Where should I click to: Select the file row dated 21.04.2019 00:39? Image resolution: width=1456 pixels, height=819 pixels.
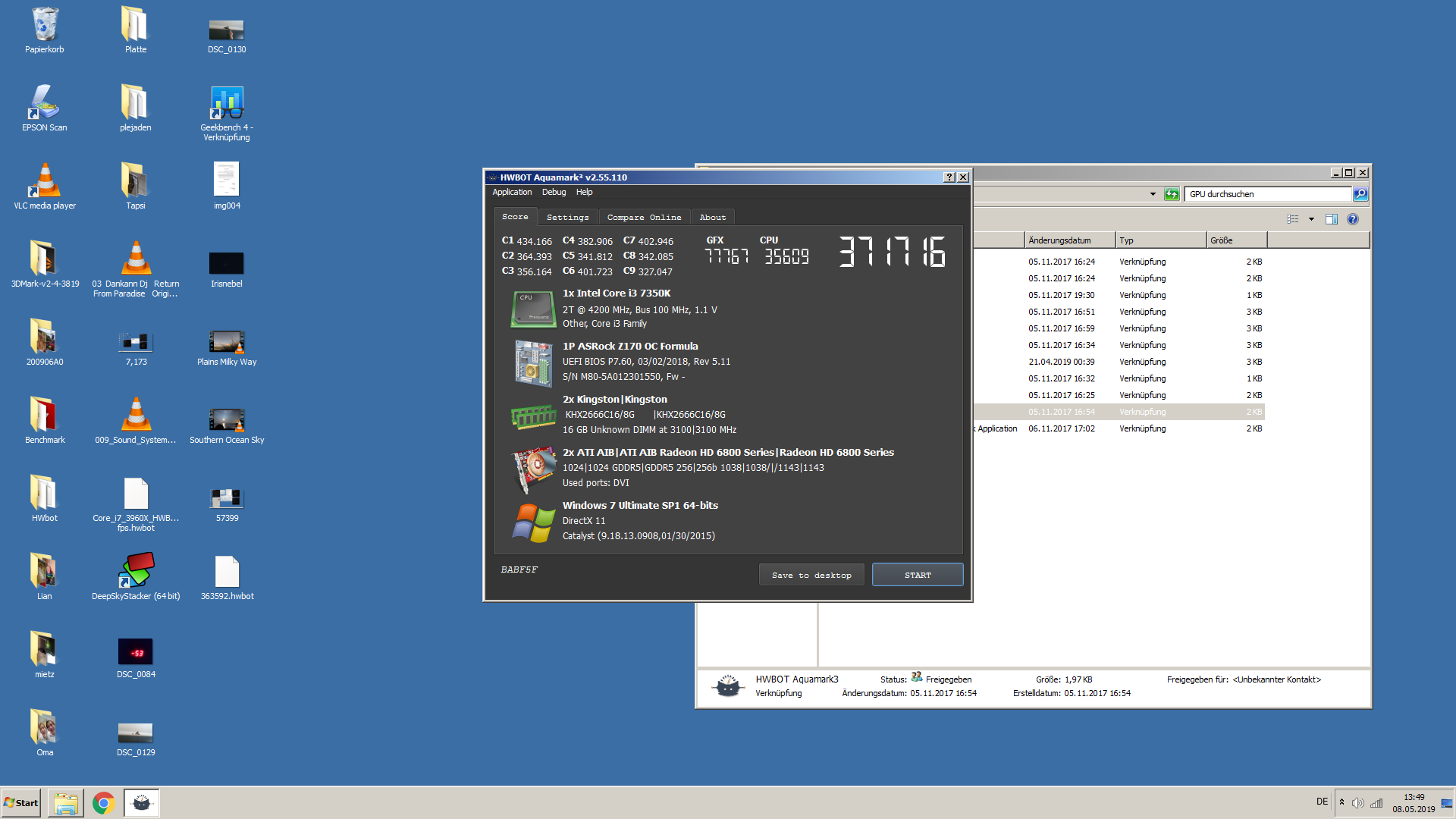pos(1119,362)
